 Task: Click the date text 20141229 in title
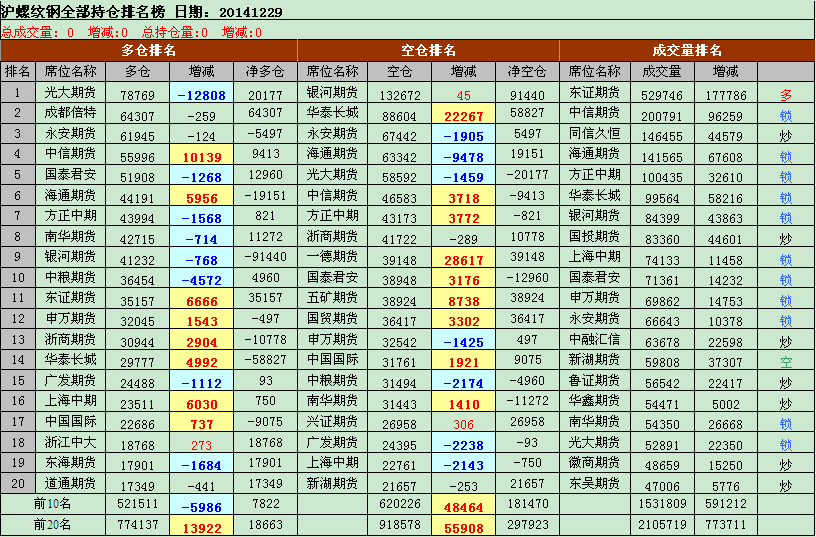coord(251,12)
